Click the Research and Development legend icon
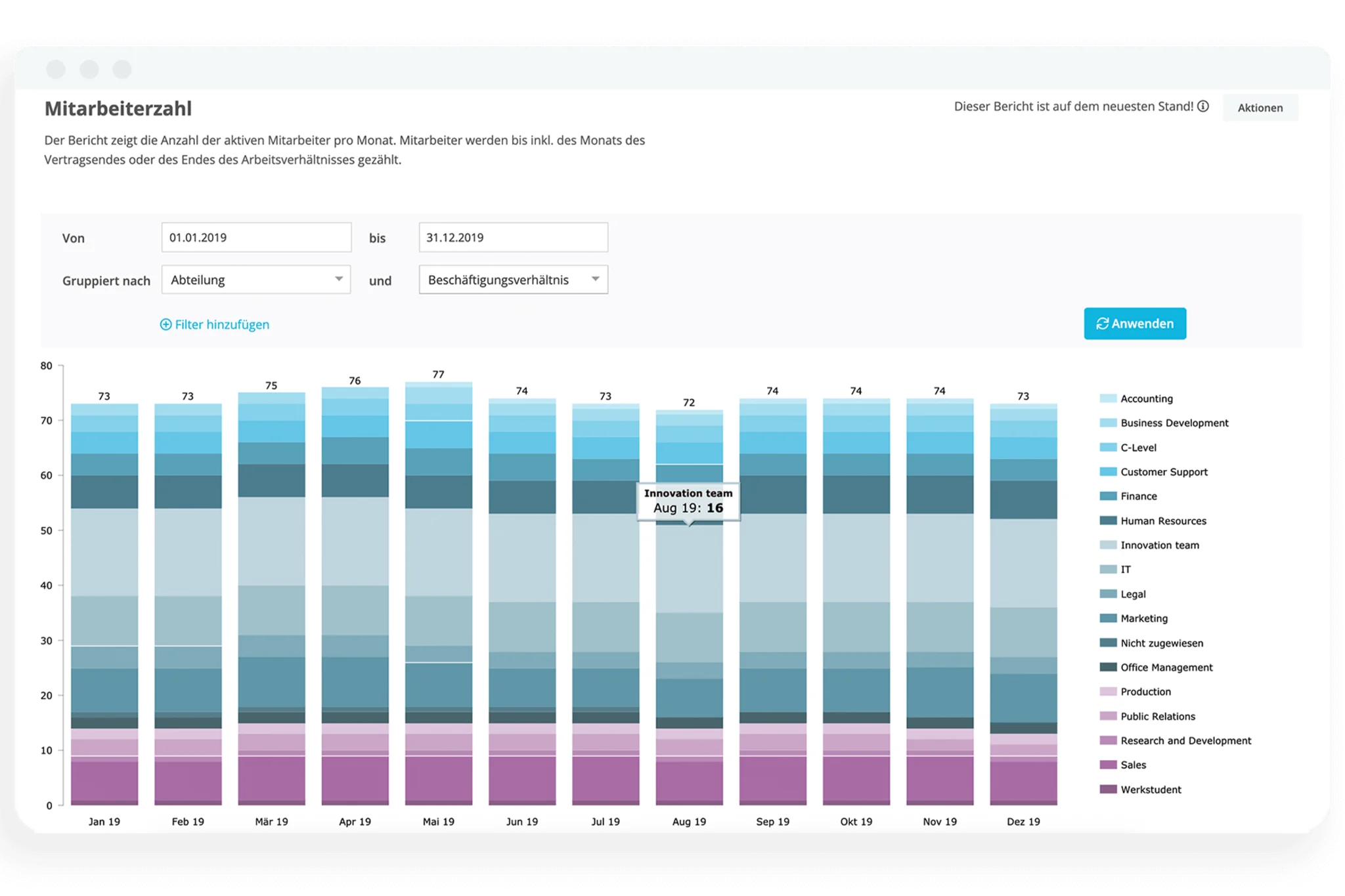This screenshot has height=896, width=1345. pyautogui.click(x=1105, y=737)
